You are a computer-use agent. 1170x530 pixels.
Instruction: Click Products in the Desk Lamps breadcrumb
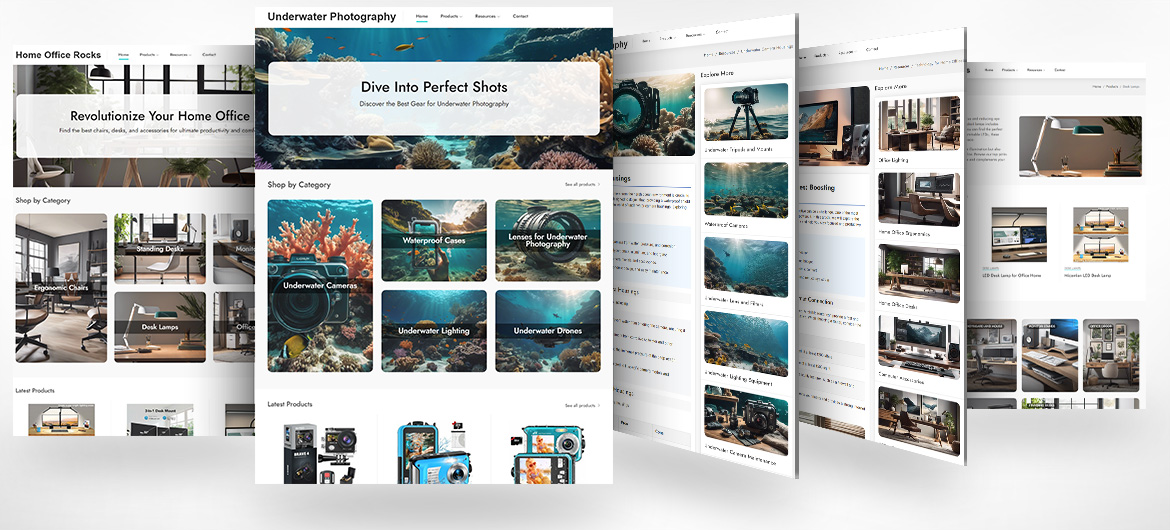[1113, 87]
